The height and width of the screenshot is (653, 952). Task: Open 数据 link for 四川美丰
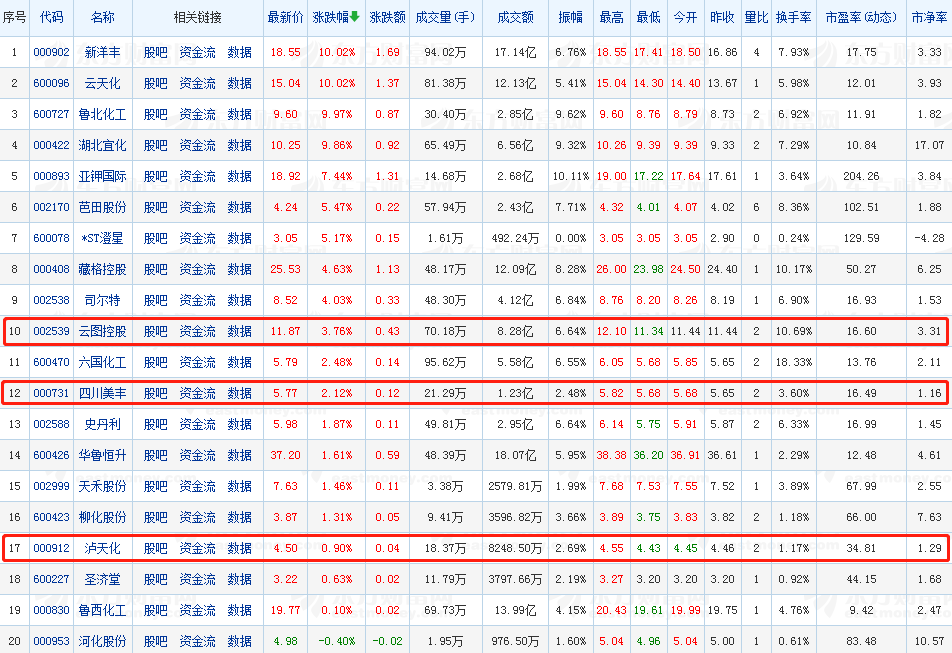click(x=239, y=393)
